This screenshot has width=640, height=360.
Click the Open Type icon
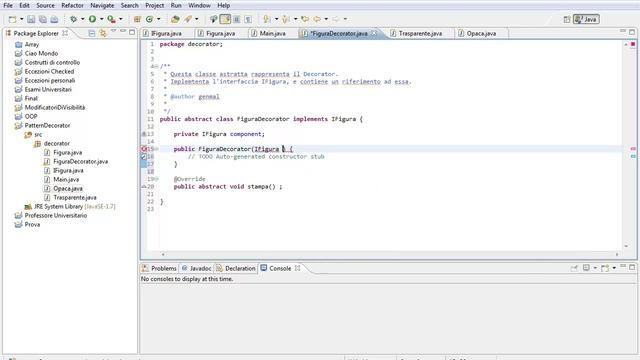tap(175, 19)
